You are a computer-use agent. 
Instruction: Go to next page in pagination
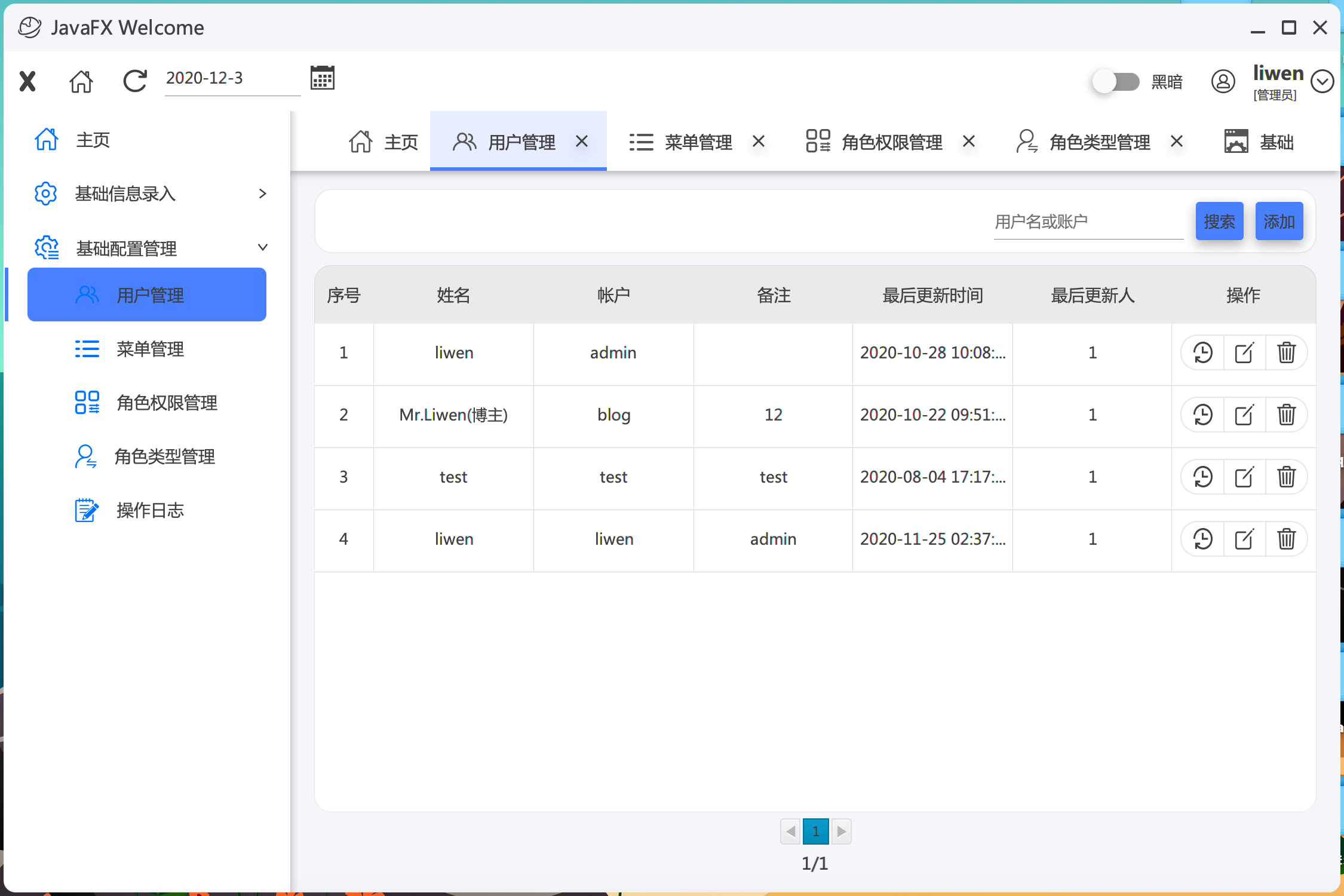click(841, 831)
